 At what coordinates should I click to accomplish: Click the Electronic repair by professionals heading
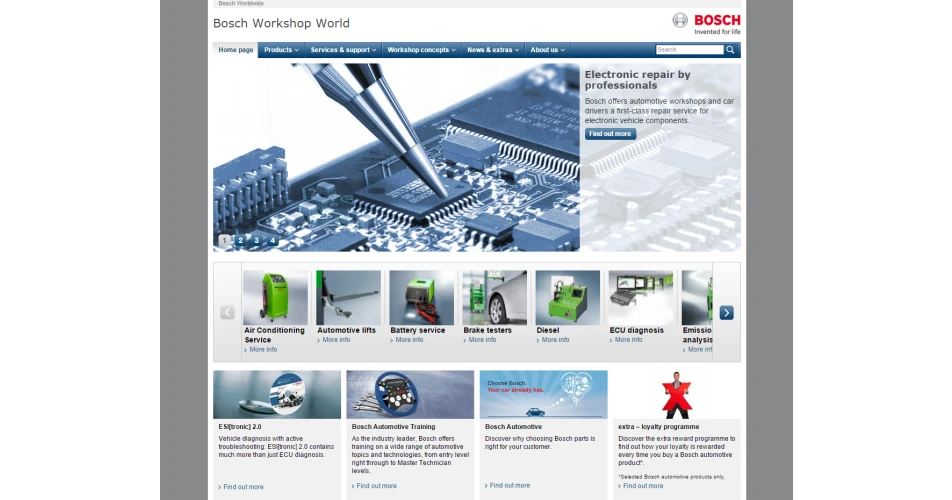coord(638,79)
